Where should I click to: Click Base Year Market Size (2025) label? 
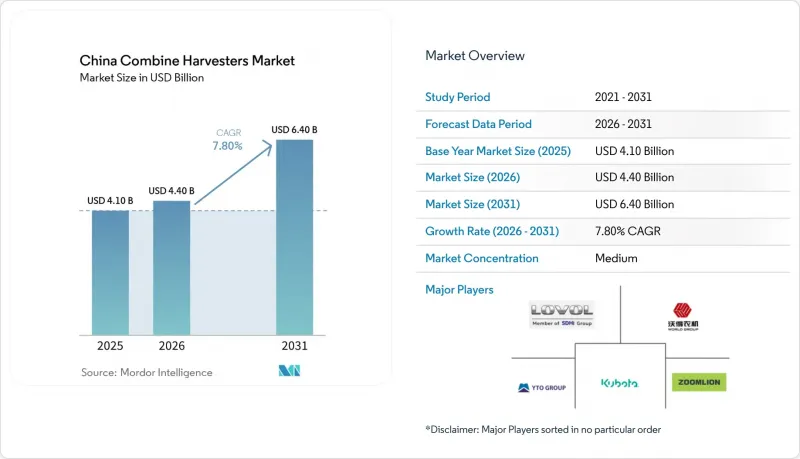tap(498, 151)
